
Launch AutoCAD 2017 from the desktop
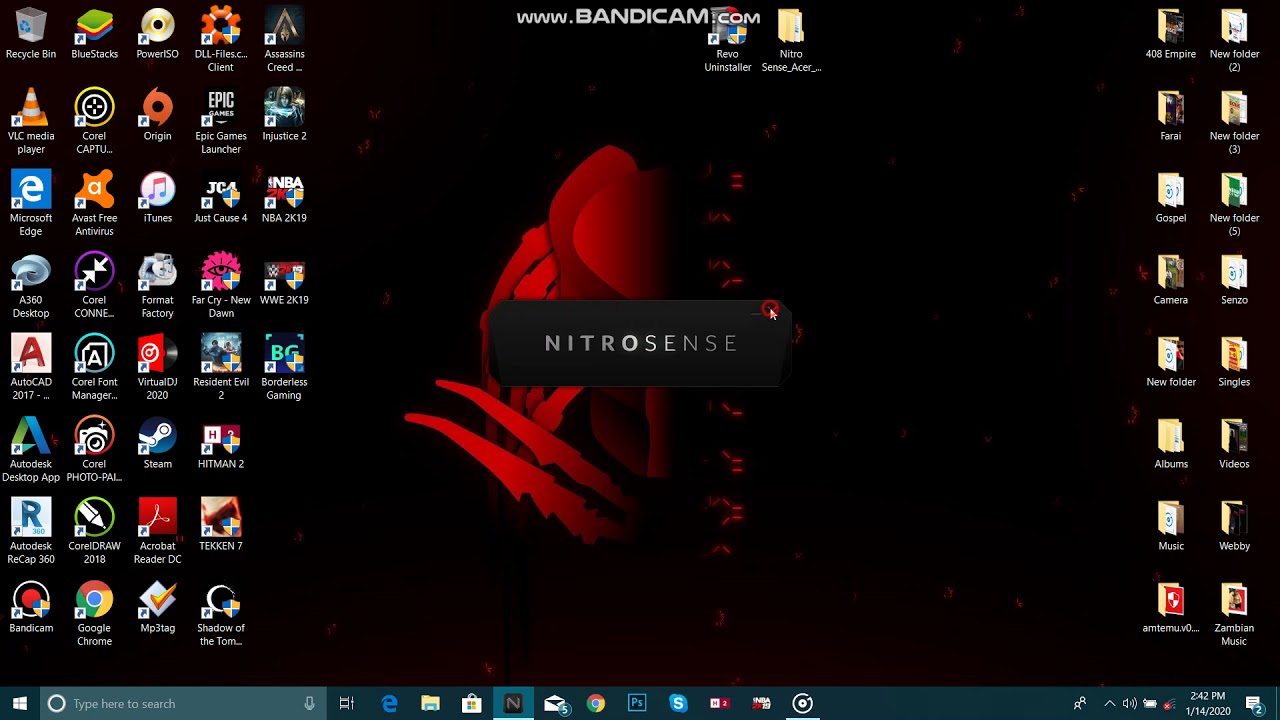tap(31, 368)
